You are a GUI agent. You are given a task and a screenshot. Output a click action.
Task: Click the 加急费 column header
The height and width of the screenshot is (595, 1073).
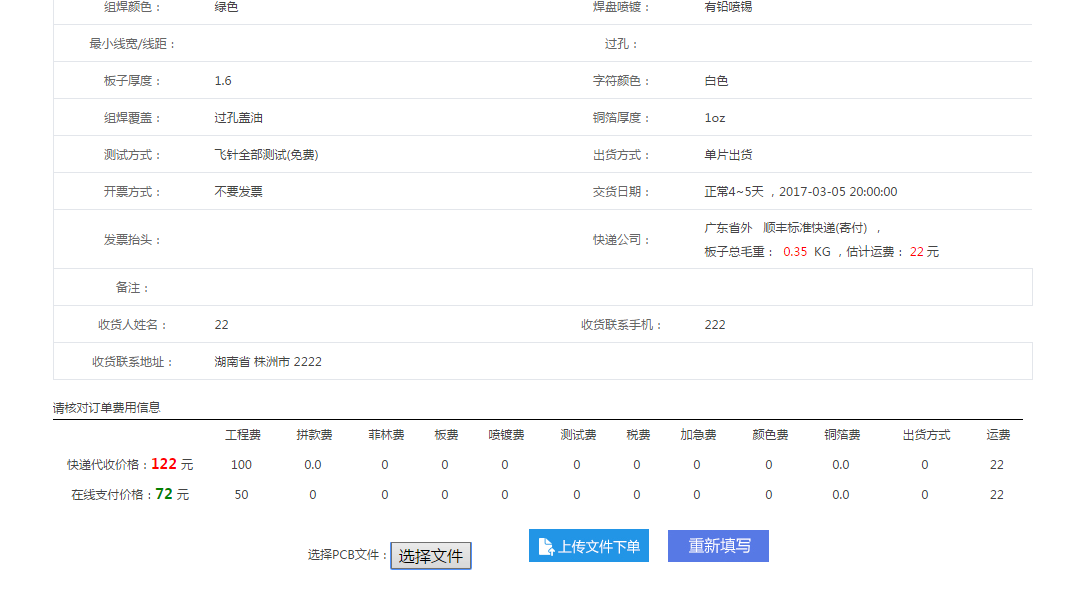[x=698, y=435]
